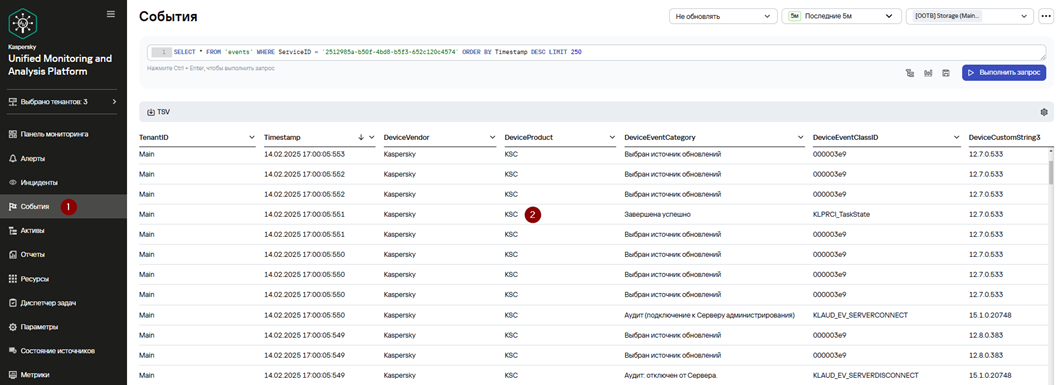Screen dimensions: 1063x385
Task: Open Параметры via its gear icon
Action: [x=12, y=327]
